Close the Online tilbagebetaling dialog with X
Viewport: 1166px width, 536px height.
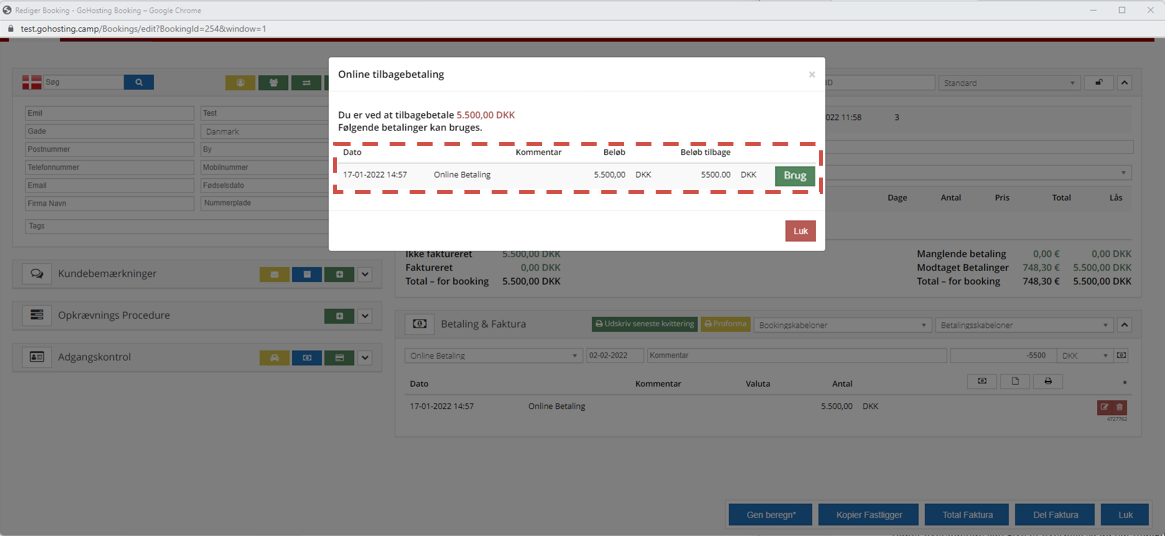pos(811,75)
